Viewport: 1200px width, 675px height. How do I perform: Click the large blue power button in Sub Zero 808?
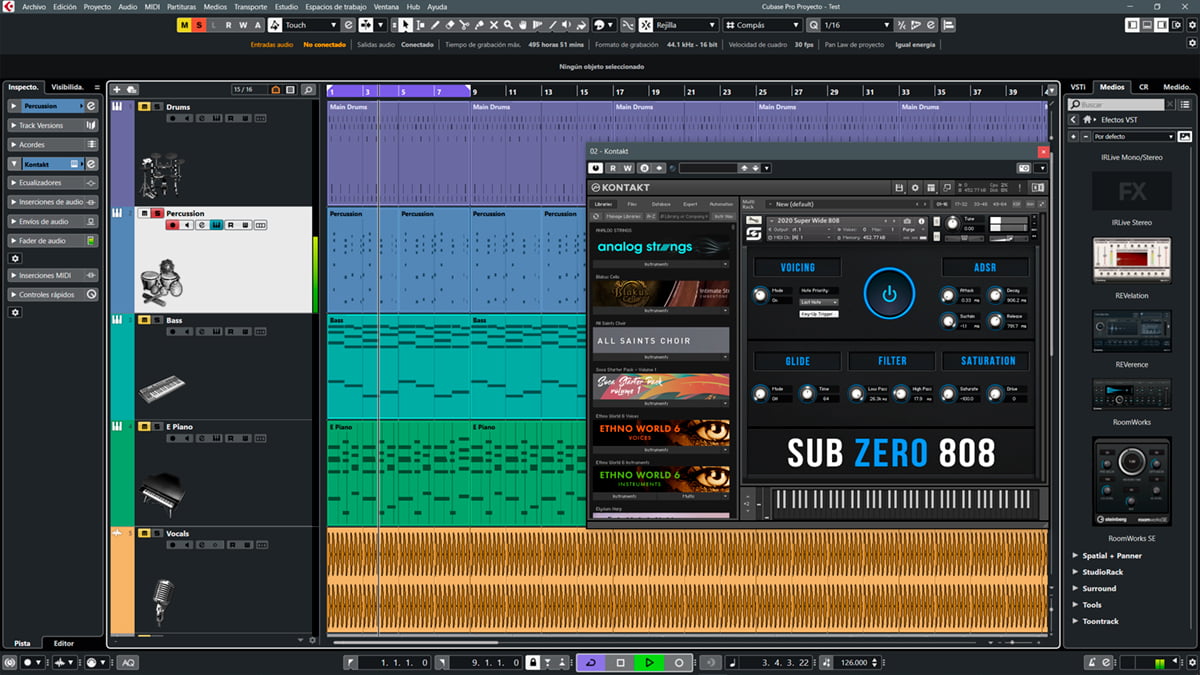tap(889, 293)
